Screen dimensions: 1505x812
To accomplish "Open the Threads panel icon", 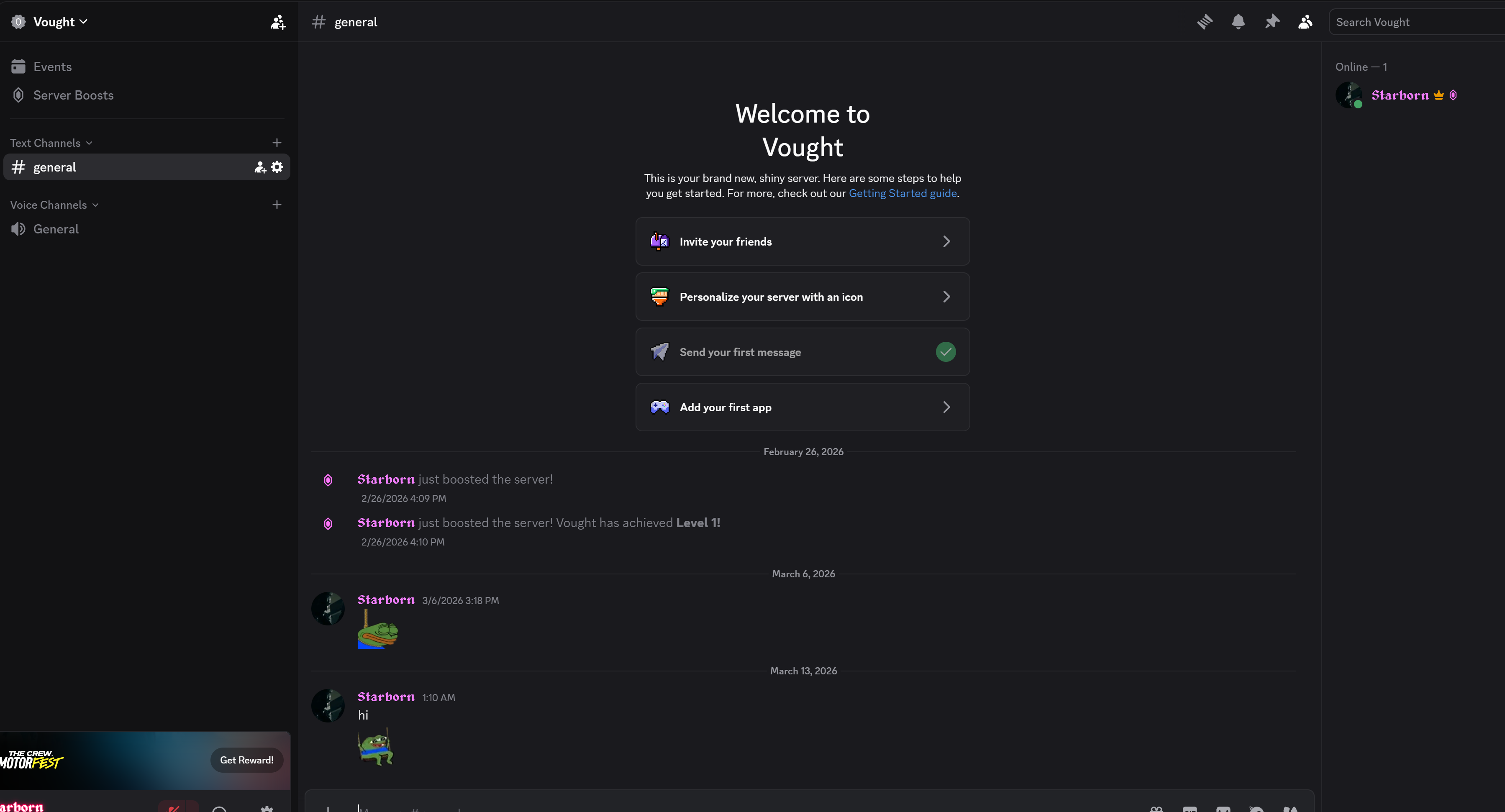I will (1205, 22).
